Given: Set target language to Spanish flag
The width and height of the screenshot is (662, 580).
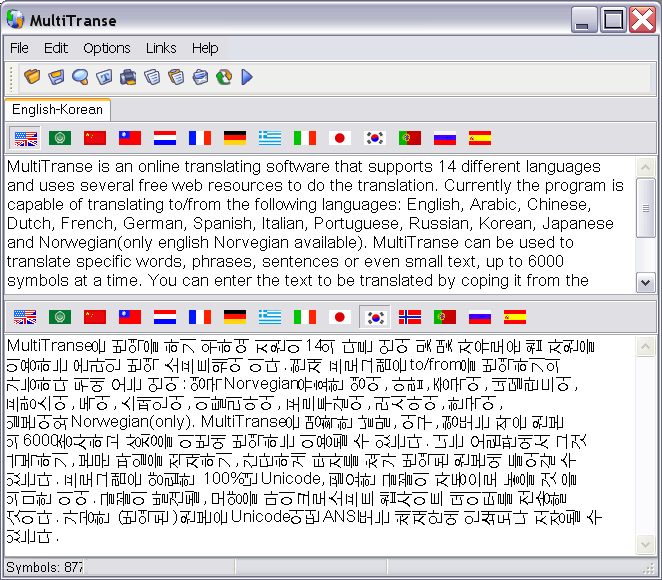Looking at the screenshot, I should pyautogui.click(x=515, y=317).
